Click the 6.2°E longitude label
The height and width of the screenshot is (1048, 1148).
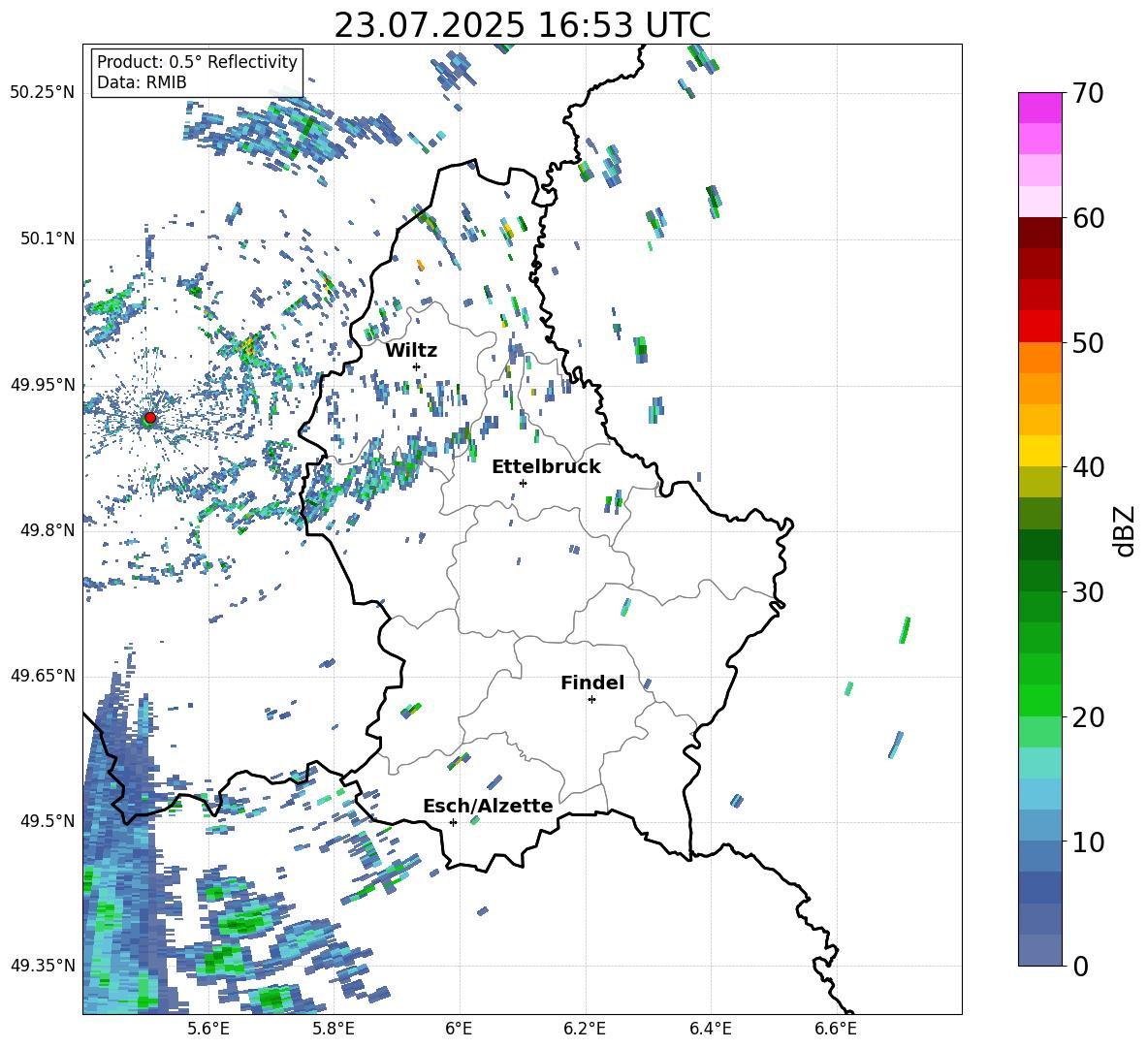[585, 1029]
